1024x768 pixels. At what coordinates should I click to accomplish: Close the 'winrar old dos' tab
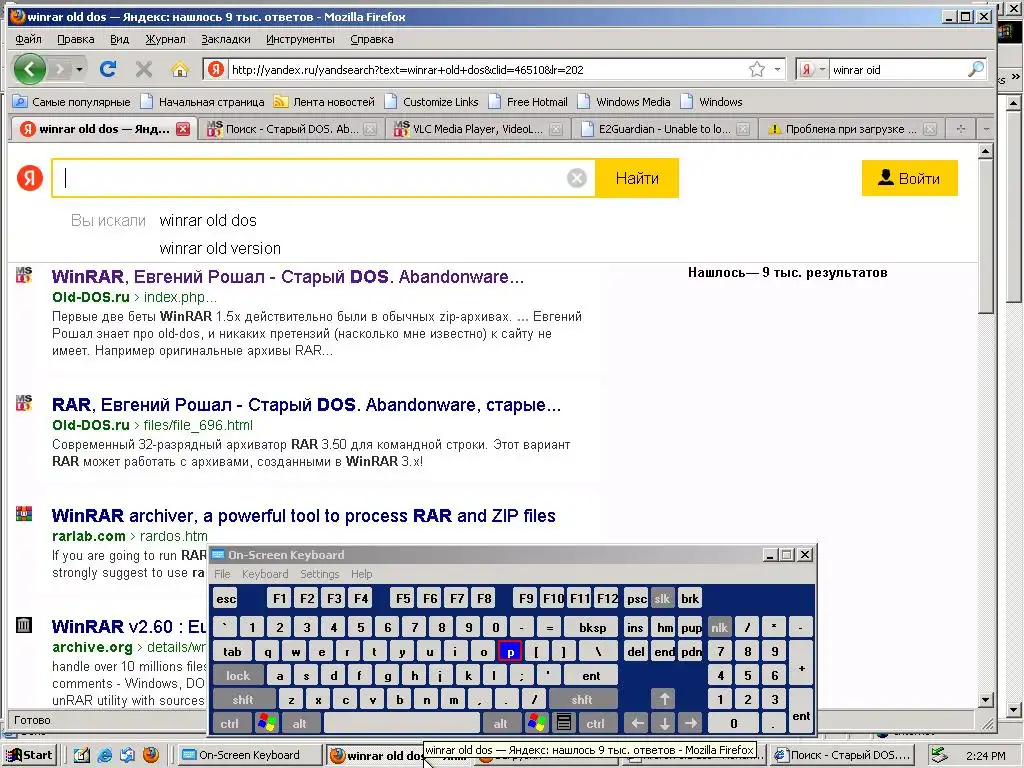click(x=184, y=129)
